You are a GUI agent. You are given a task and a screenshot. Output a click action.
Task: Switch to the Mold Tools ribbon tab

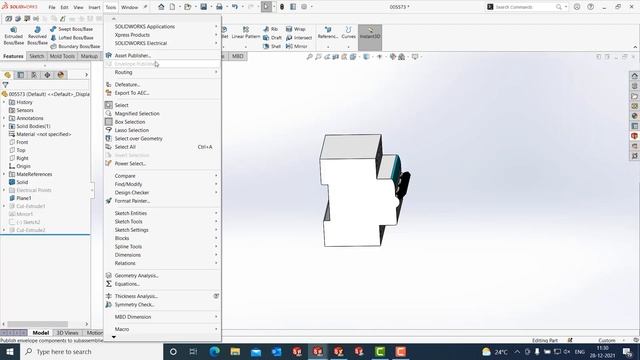[62, 56]
